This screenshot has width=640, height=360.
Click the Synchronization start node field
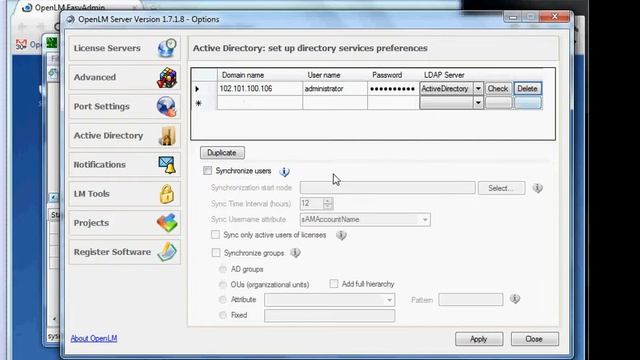(x=387, y=188)
